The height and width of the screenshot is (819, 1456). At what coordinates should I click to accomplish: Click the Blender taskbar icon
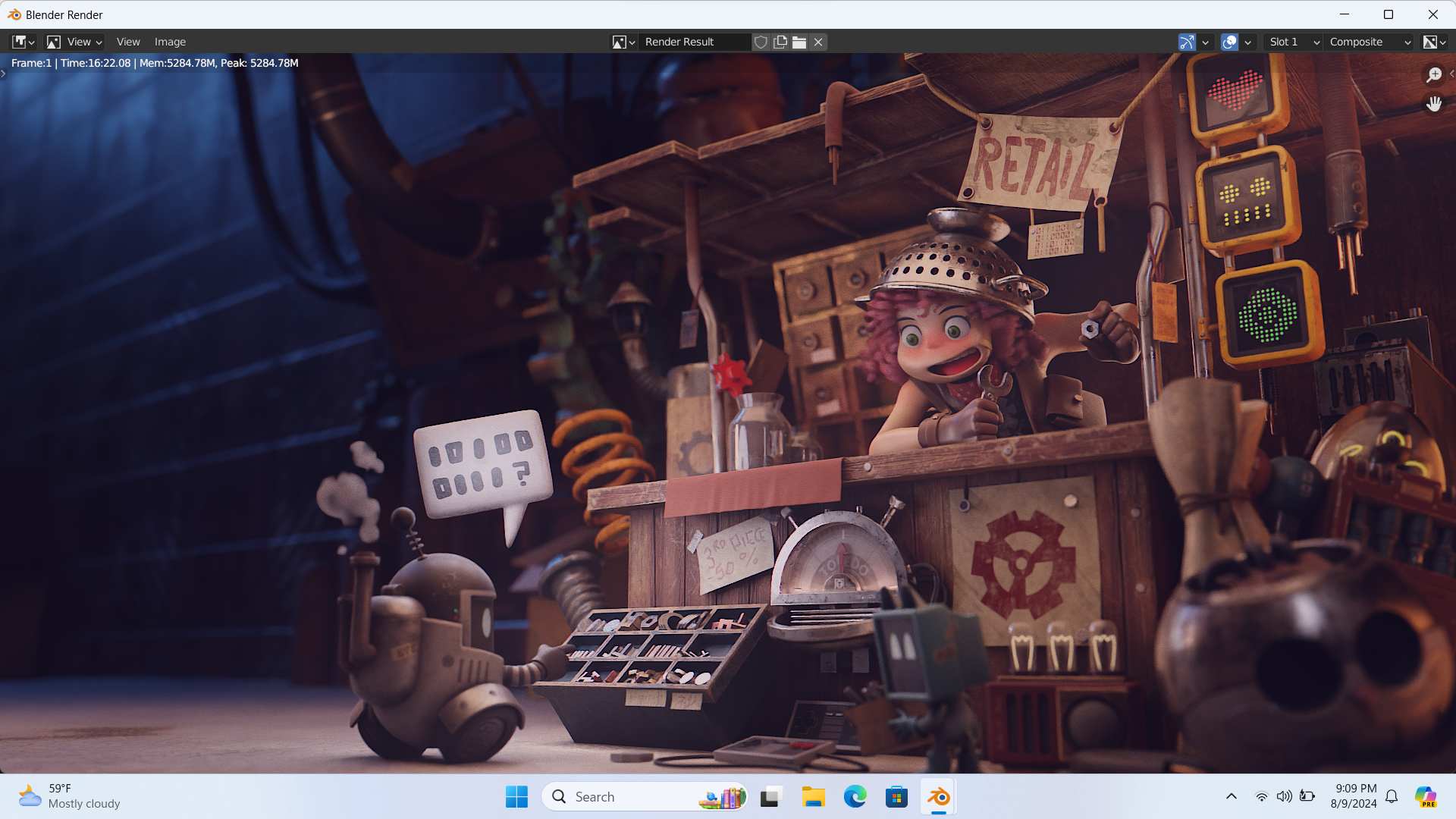(939, 797)
